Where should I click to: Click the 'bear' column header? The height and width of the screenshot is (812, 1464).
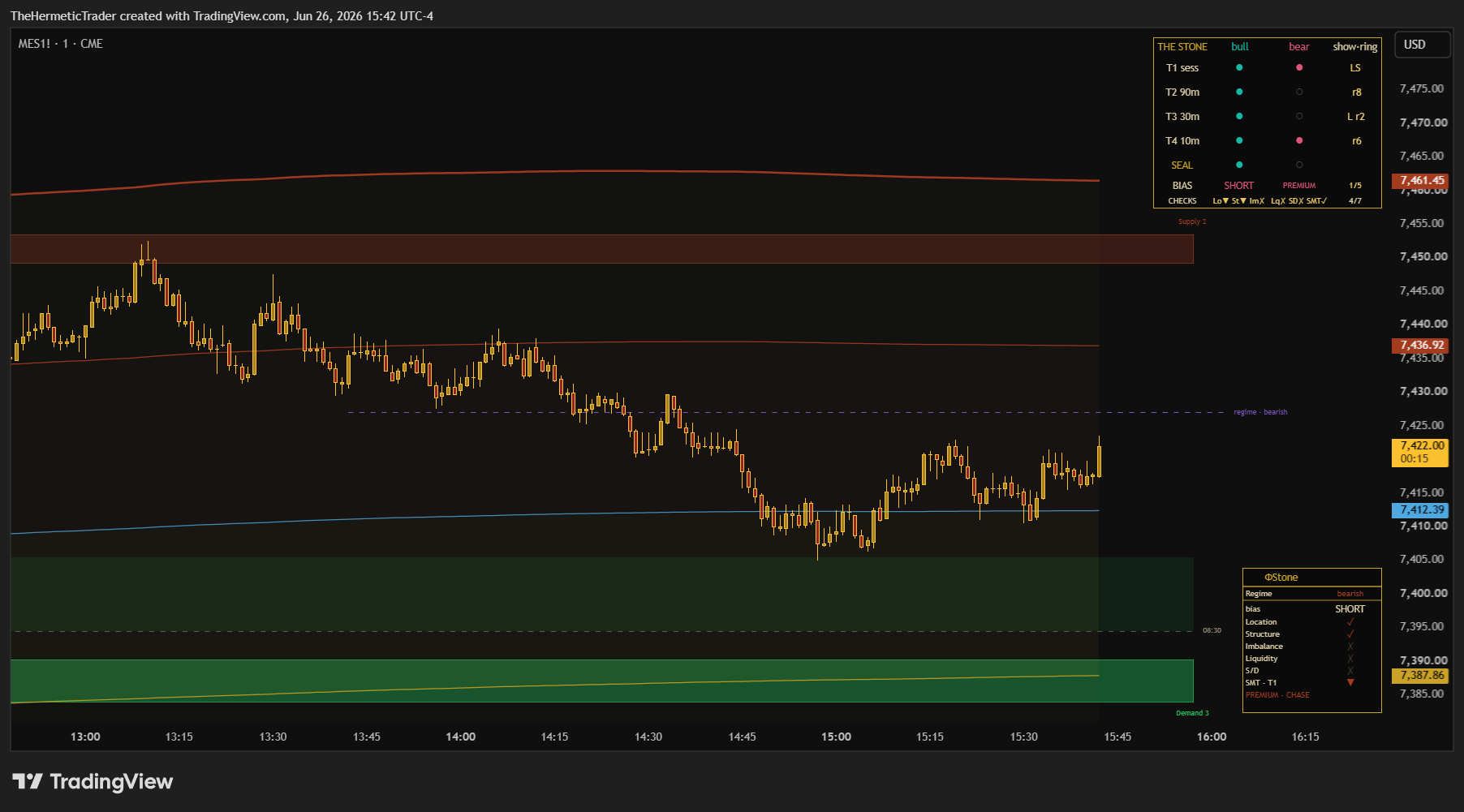click(x=1299, y=47)
